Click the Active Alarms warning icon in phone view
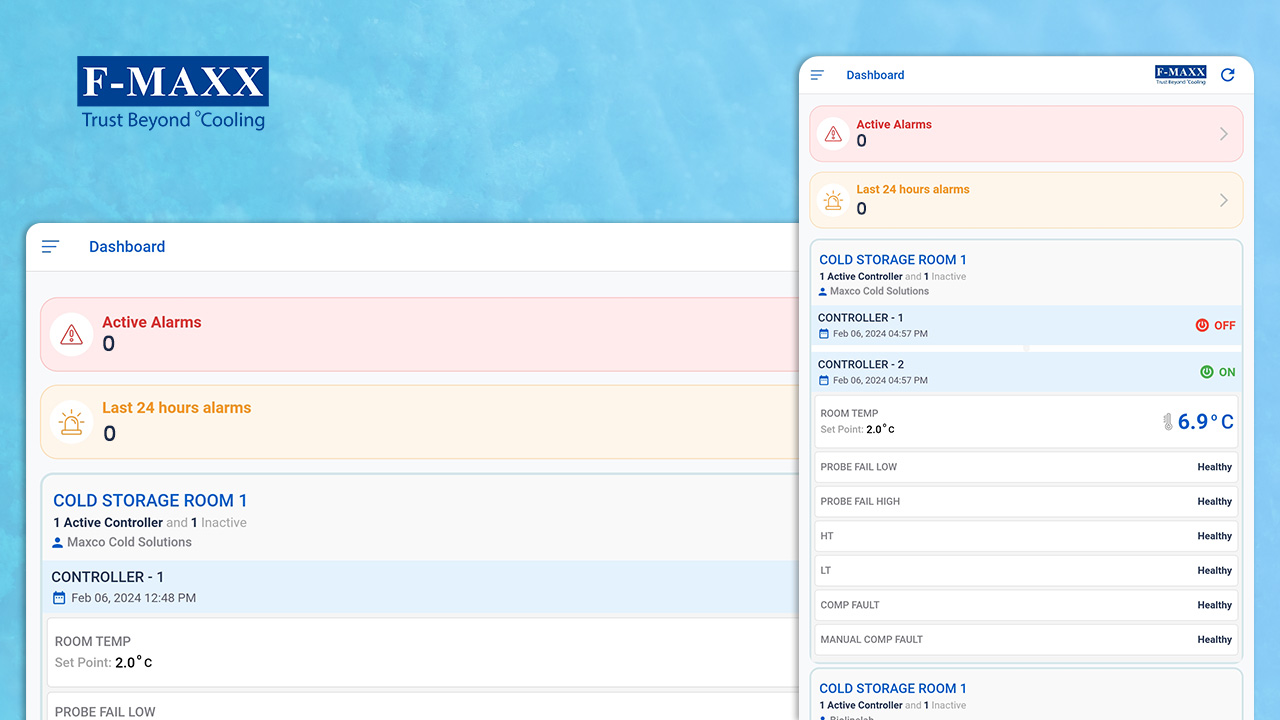1280x720 pixels. (x=833, y=134)
